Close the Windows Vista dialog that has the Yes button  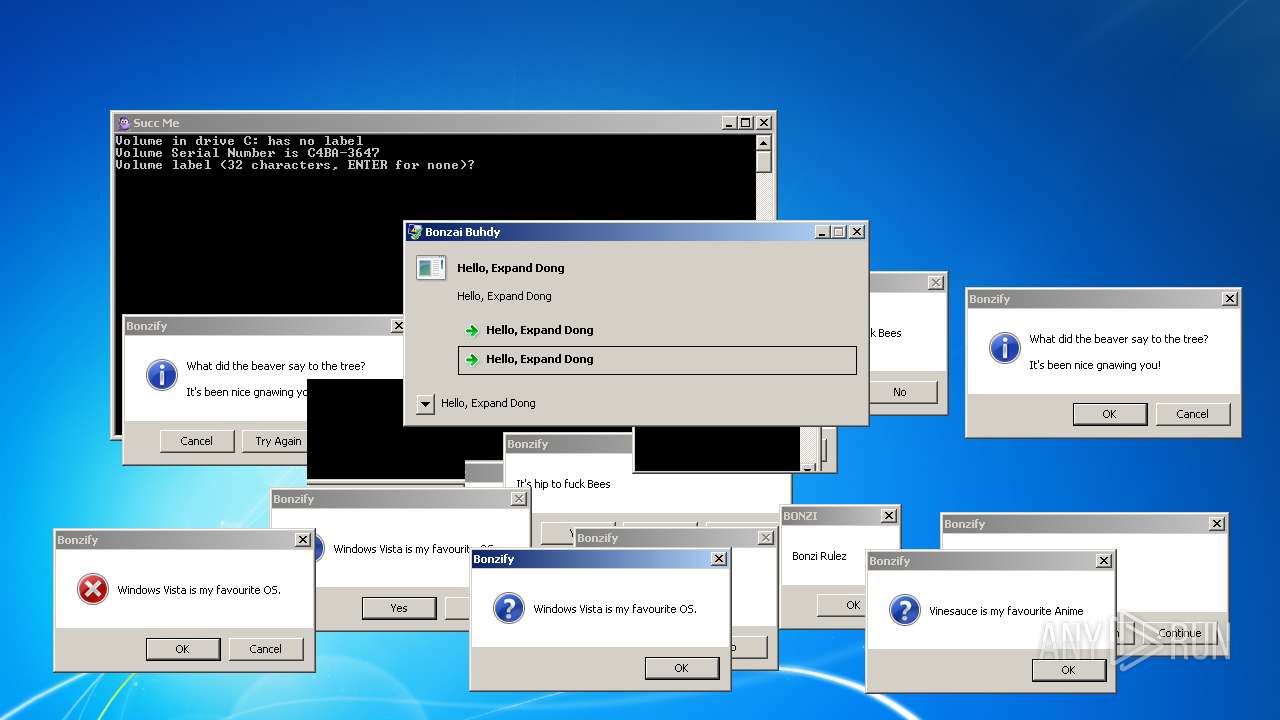519,499
